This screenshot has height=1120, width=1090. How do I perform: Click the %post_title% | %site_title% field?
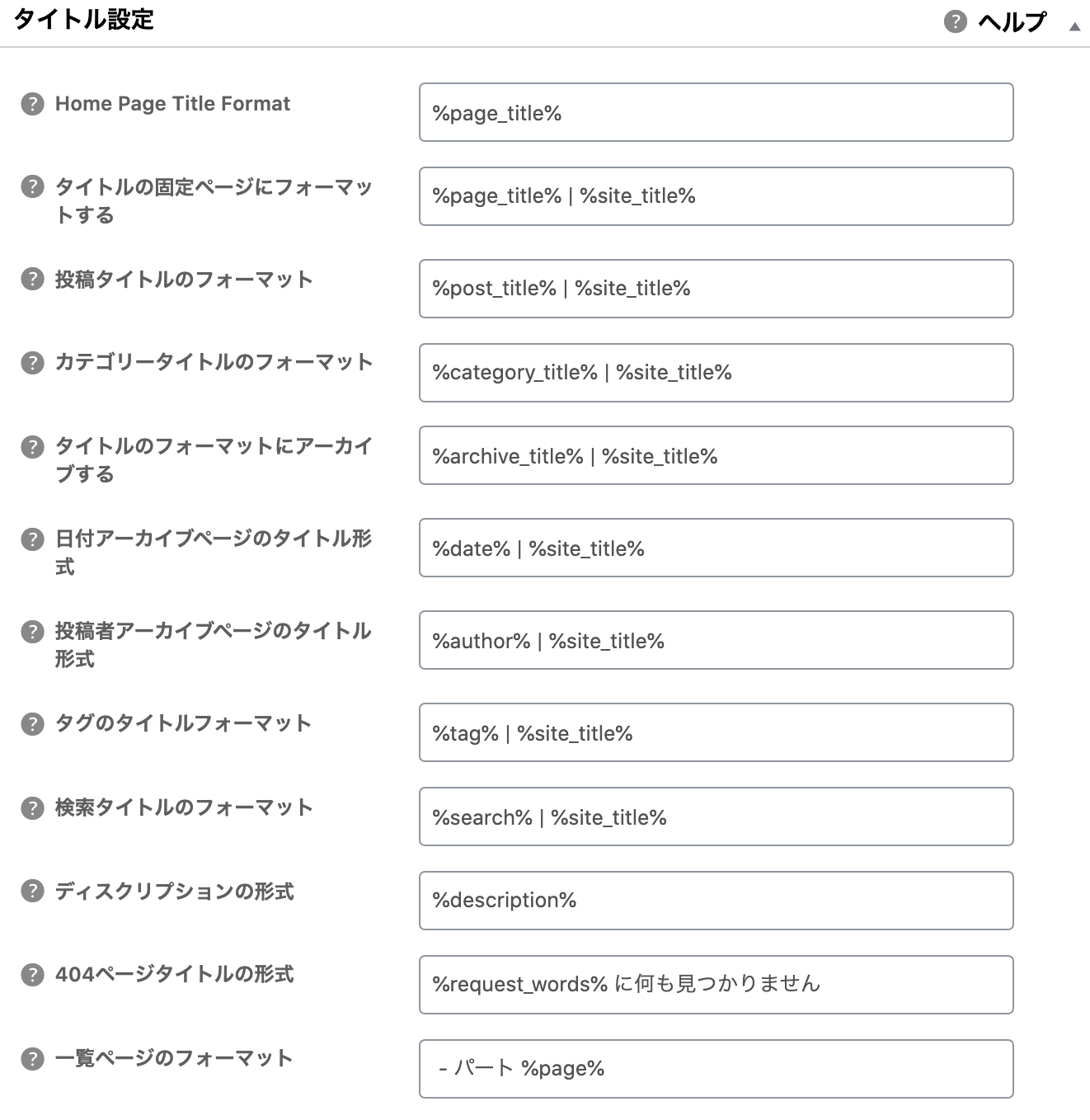(x=716, y=289)
